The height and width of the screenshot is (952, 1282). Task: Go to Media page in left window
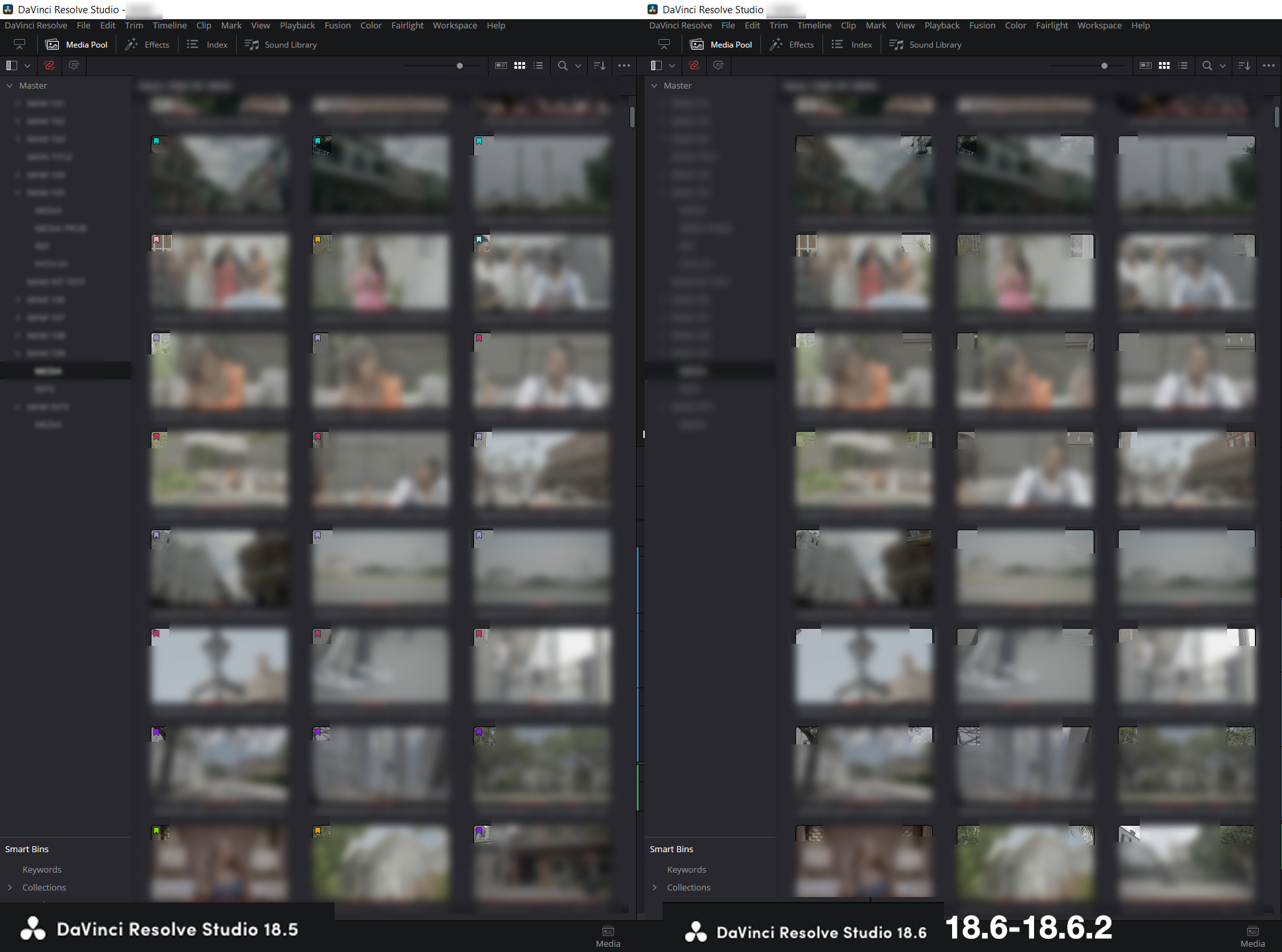pyautogui.click(x=608, y=937)
